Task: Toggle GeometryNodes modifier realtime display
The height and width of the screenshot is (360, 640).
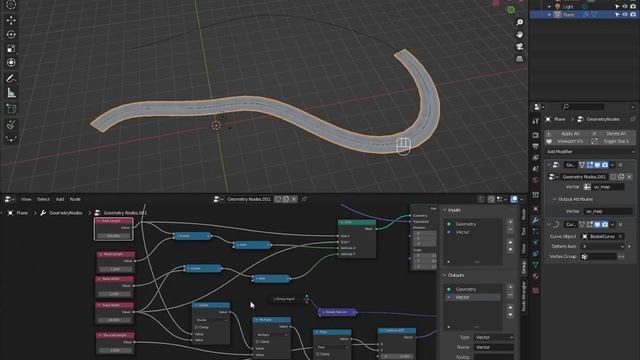Action: click(x=597, y=165)
